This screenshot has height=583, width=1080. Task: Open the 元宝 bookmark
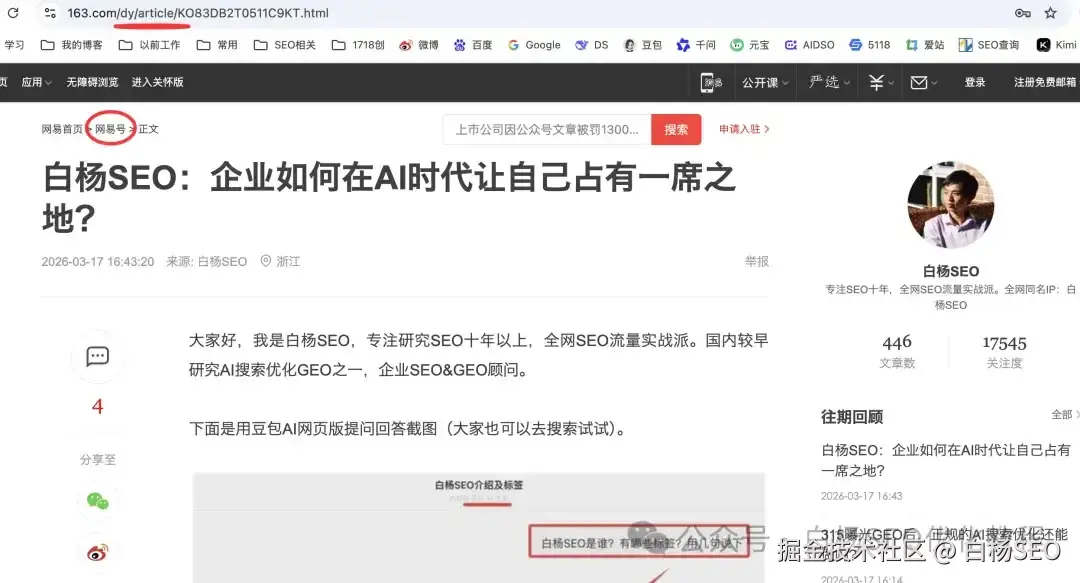(x=750, y=45)
